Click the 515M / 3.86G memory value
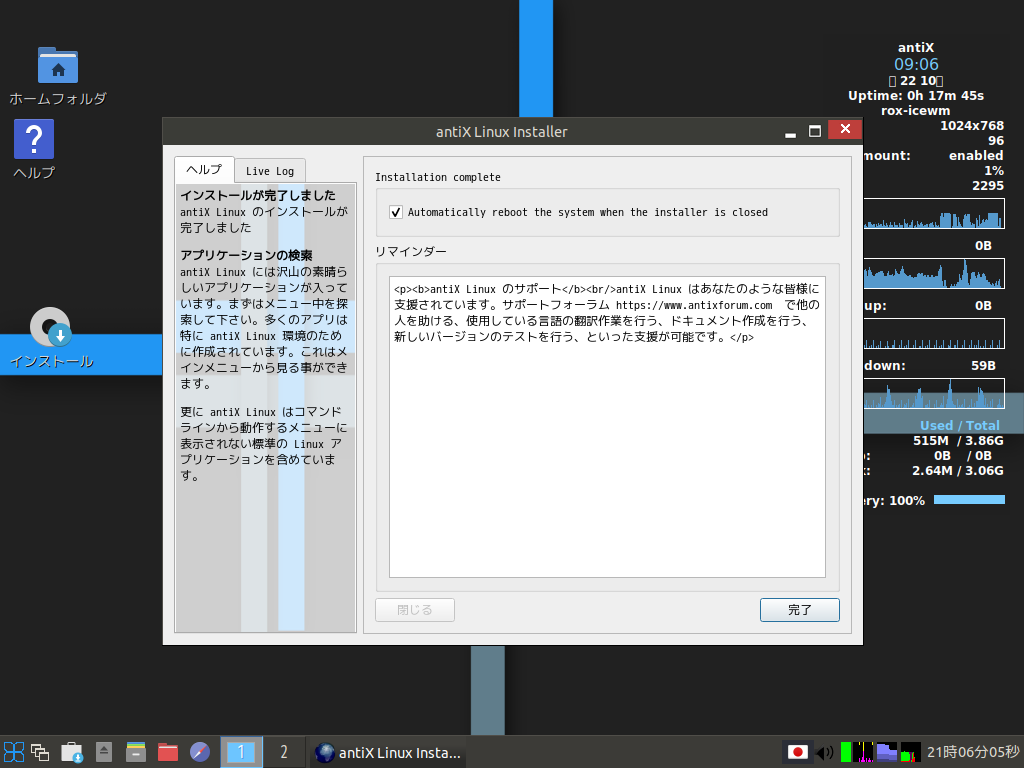 [958, 440]
